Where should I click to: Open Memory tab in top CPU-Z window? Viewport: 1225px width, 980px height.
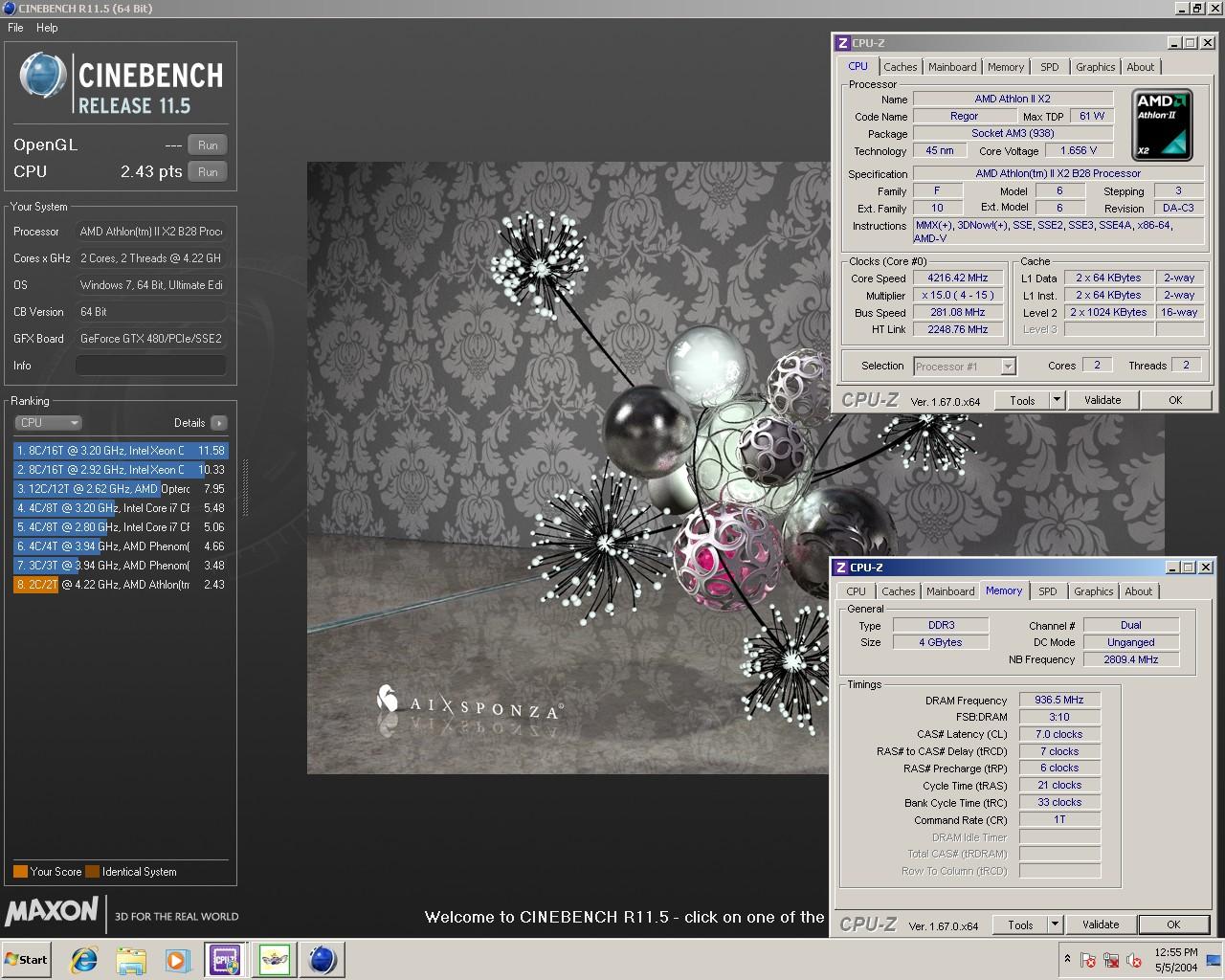1006,67
